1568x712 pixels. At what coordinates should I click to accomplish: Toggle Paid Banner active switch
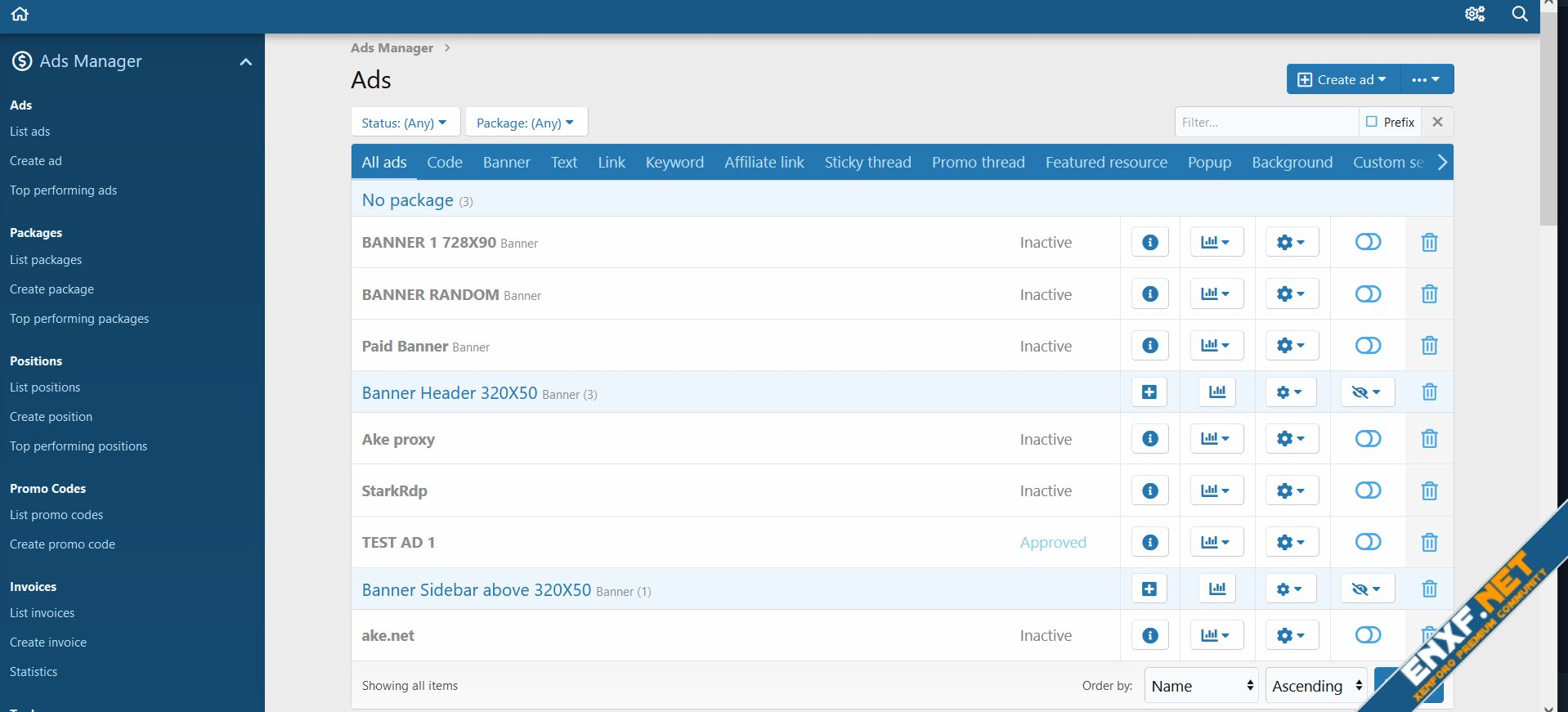(1368, 345)
